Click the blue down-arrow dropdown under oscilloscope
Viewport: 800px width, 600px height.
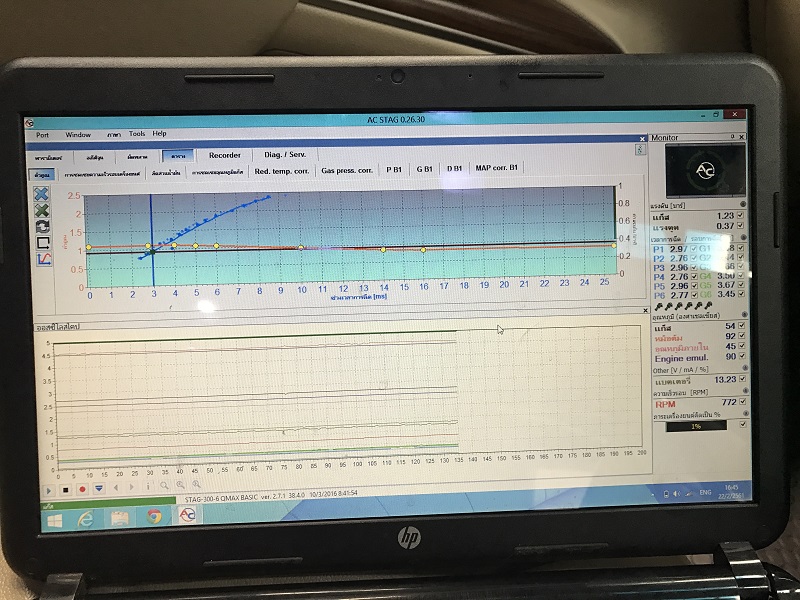click(x=98, y=488)
